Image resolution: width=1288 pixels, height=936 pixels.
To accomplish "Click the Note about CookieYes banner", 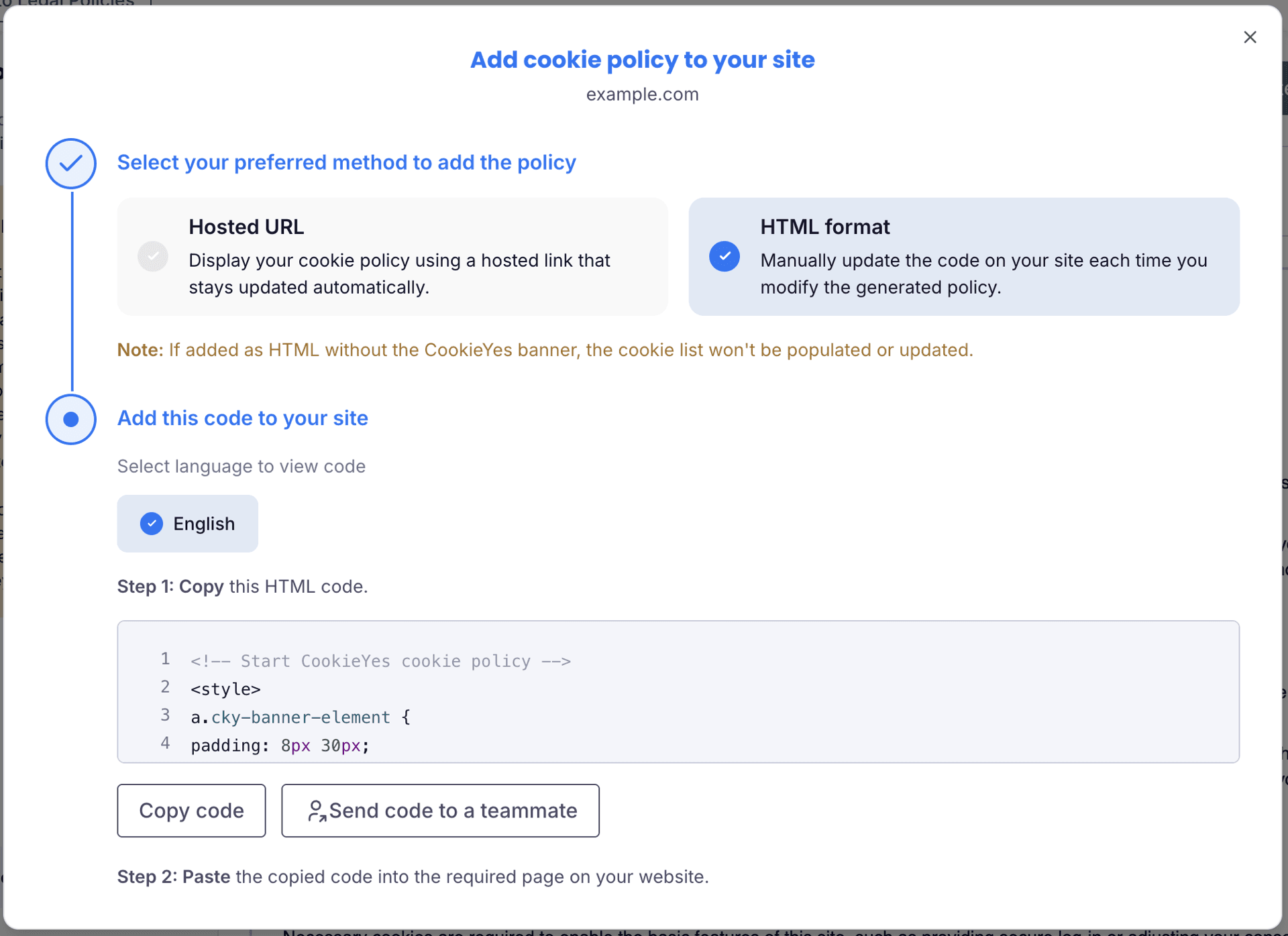I will coord(545,350).
